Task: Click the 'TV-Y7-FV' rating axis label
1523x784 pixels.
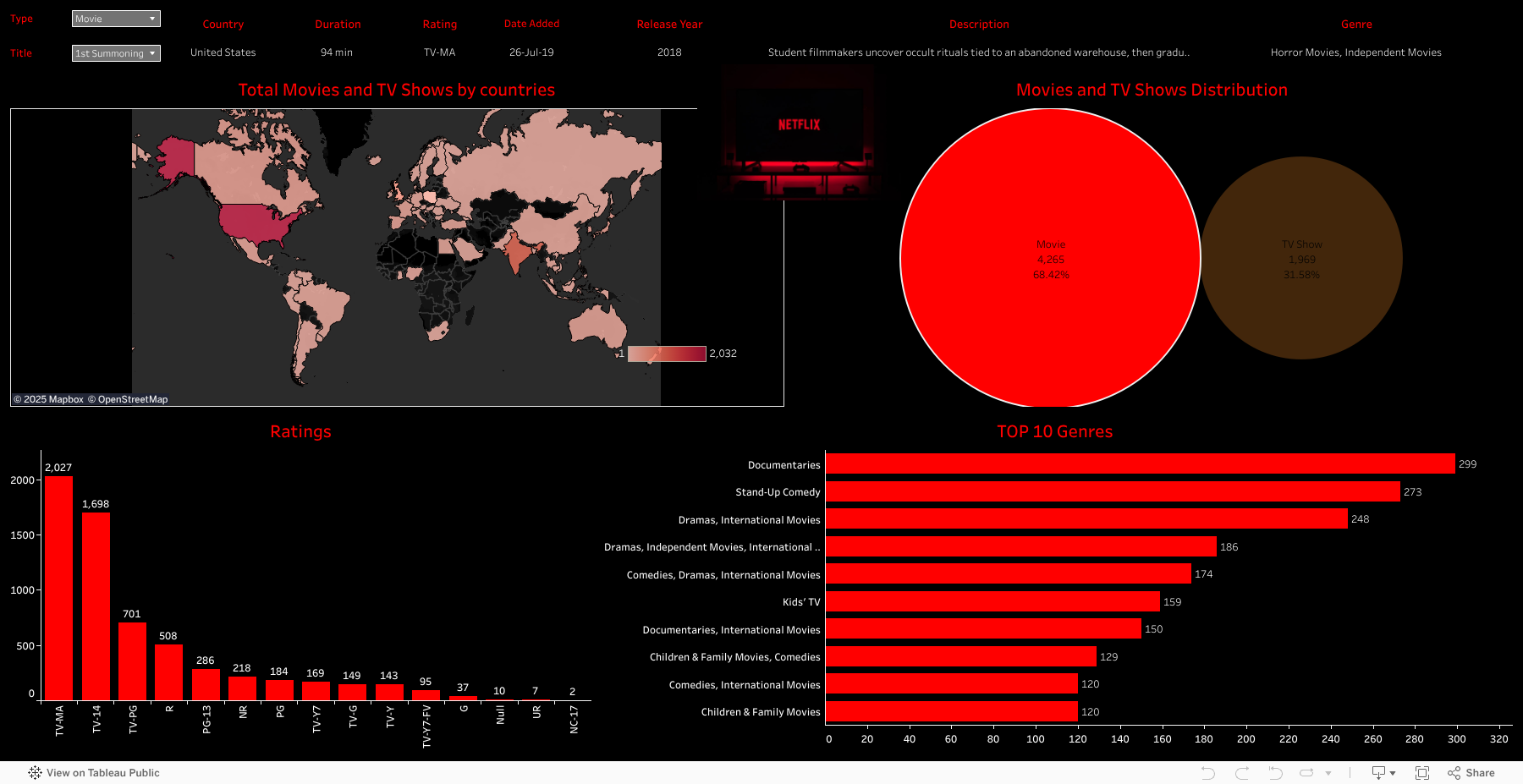Action: click(426, 726)
